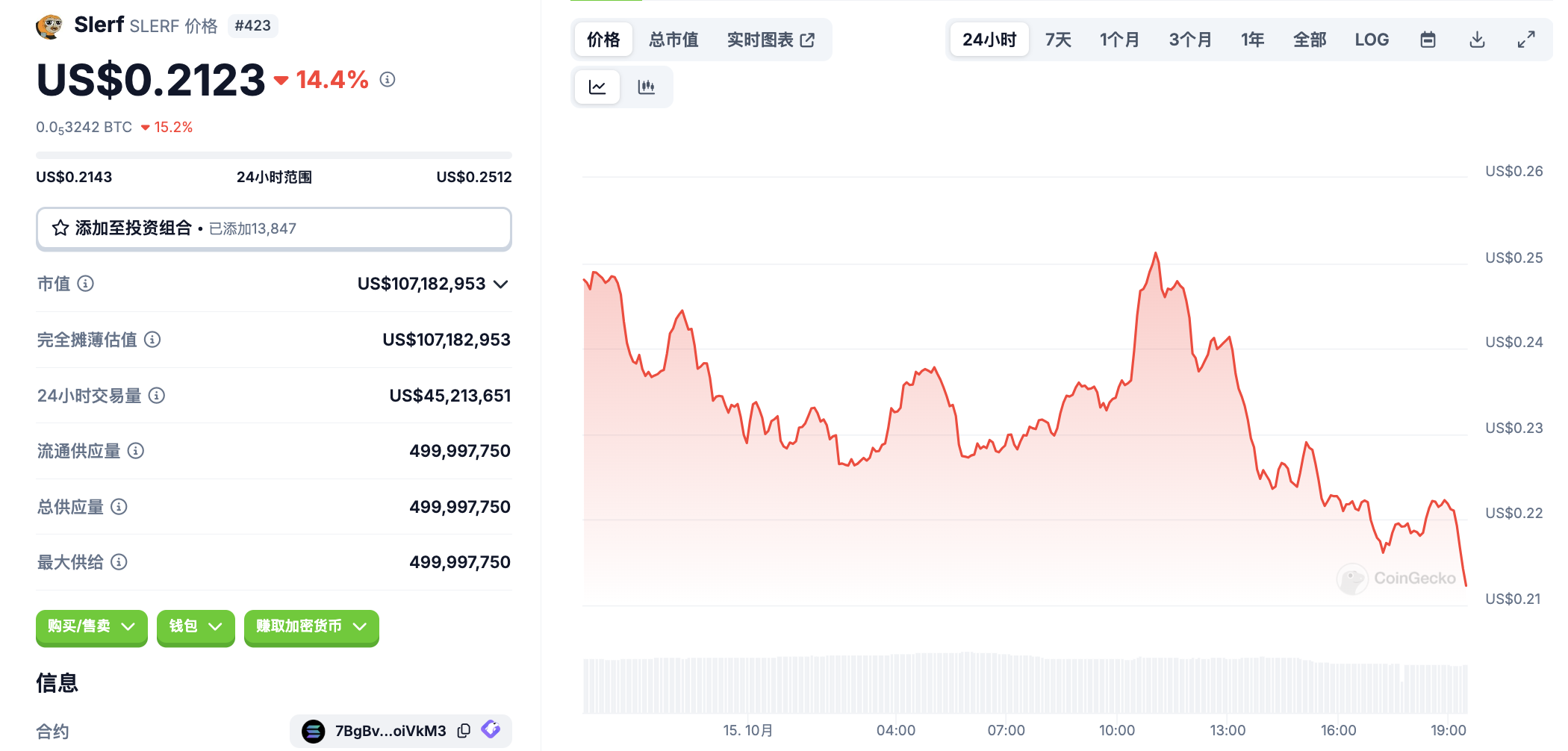Switch to candlestick chart view

click(x=647, y=87)
